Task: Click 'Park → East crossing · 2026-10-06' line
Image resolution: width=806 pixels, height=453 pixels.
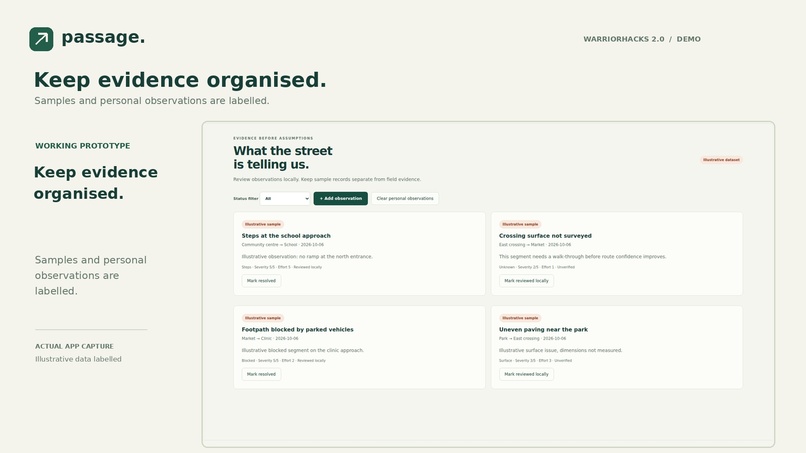Action: point(533,339)
